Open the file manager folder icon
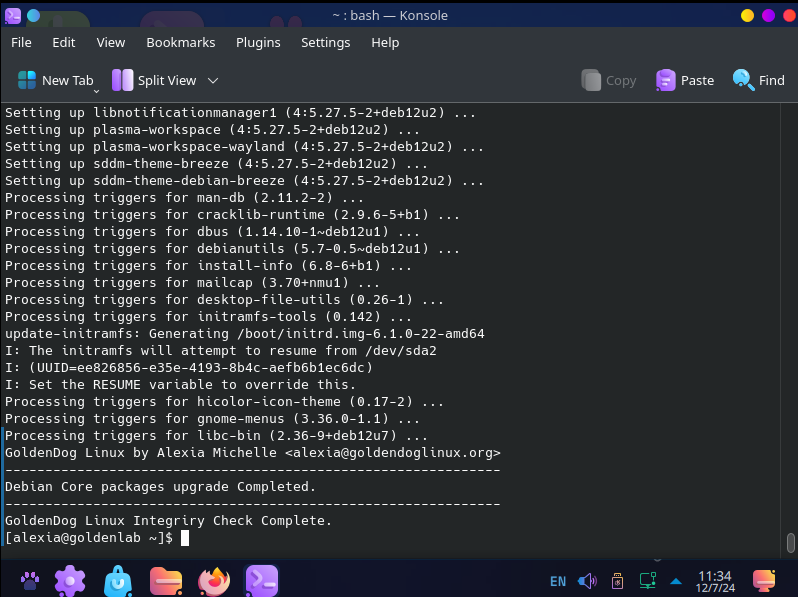Image resolution: width=798 pixels, height=597 pixels. 166,581
